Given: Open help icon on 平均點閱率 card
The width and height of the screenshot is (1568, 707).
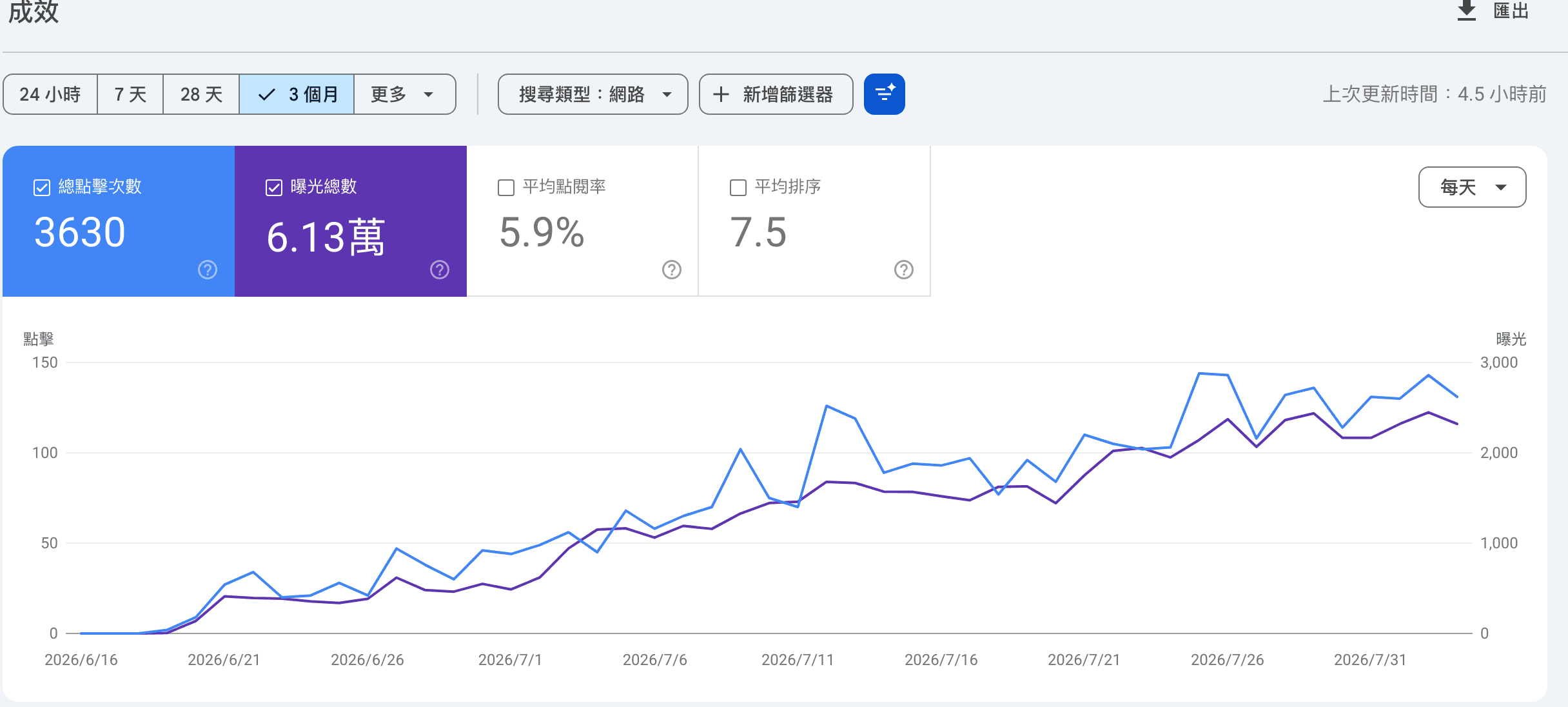Looking at the screenshot, I should pos(672,270).
